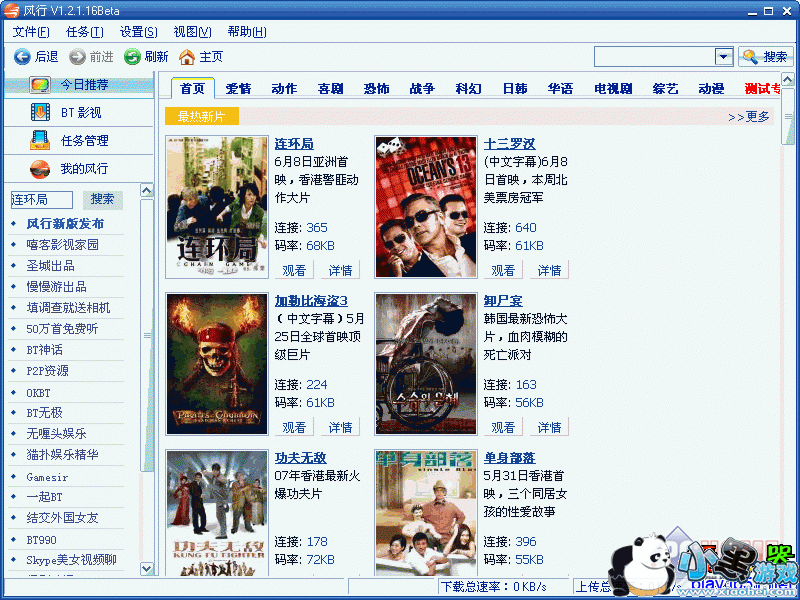This screenshot has height=600, width=800.
Task: Switch to the 首页 tab
Action: (x=192, y=88)
